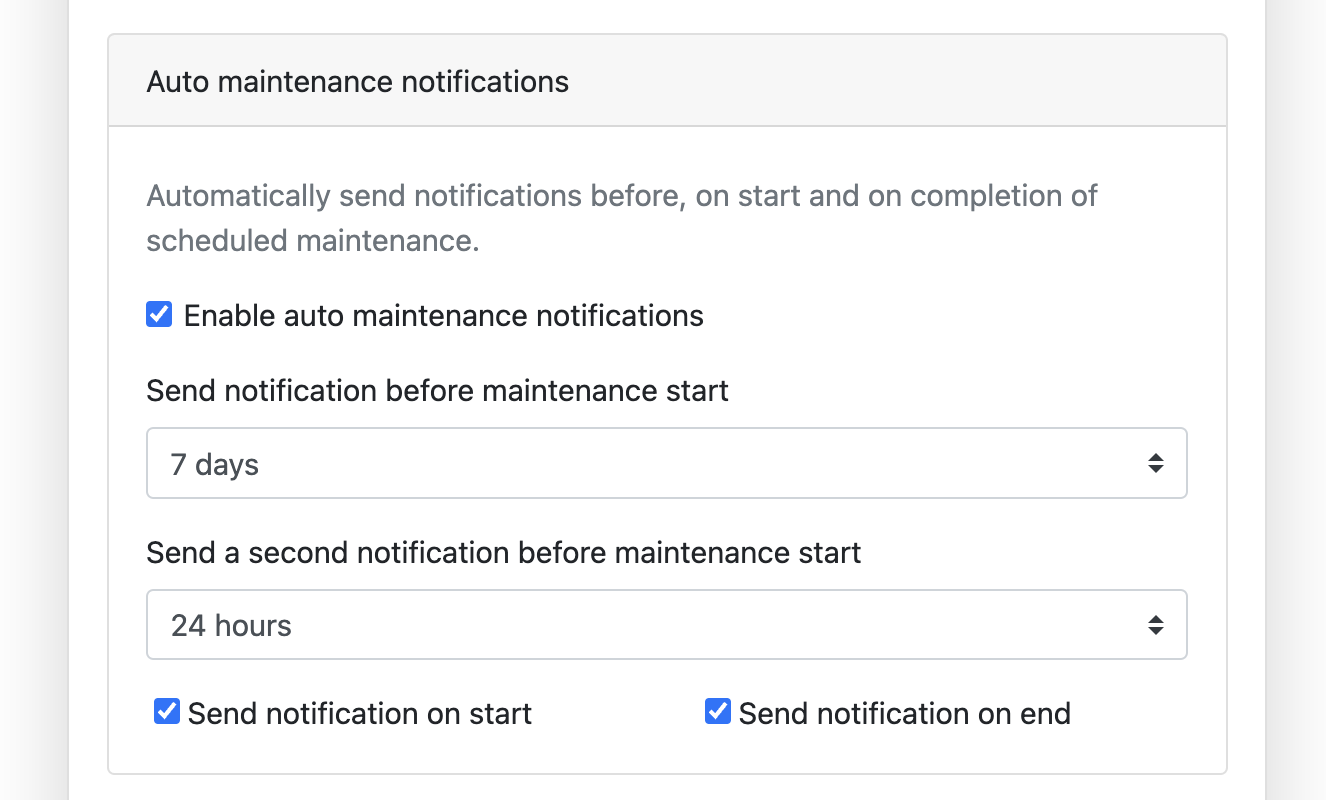The image size is (1326, 800).
Task: Click "Send notification before maintenance start" field label
Action: point(437,390)
